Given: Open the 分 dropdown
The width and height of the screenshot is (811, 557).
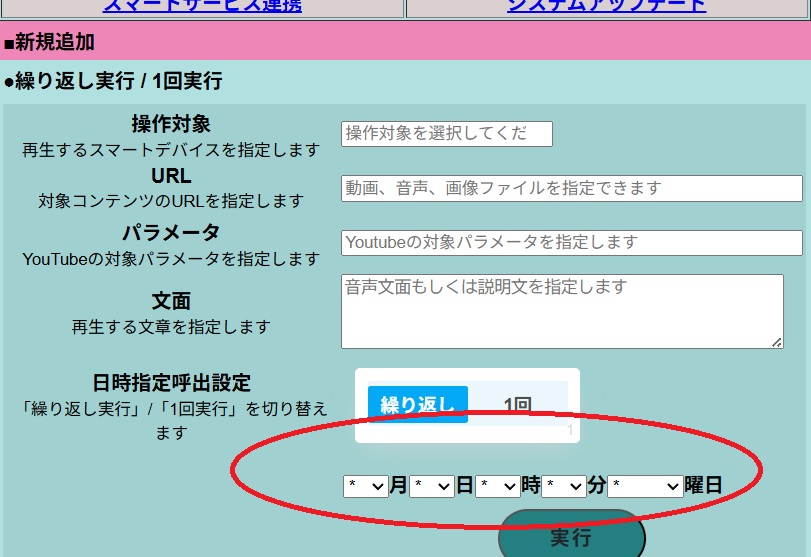Looking at the screenshot, I should pyautogui.click(x=564, y=486).
